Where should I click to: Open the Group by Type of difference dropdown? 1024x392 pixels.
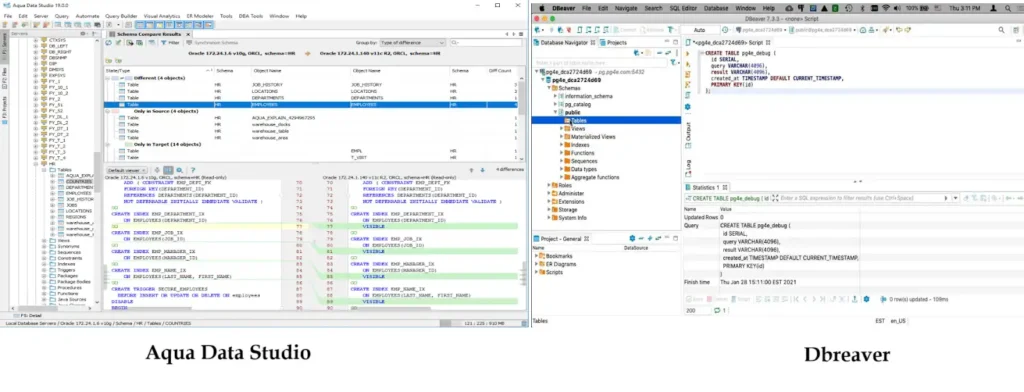click(x=412, y=42)
